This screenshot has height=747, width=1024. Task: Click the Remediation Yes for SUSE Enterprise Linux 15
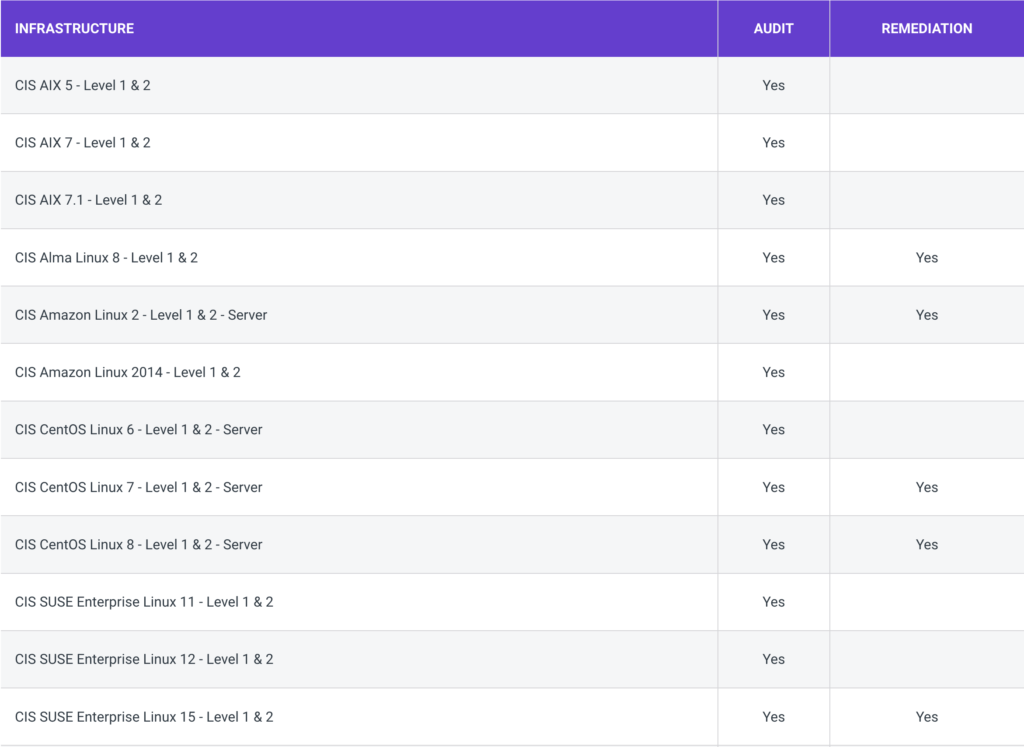[927, 717]
